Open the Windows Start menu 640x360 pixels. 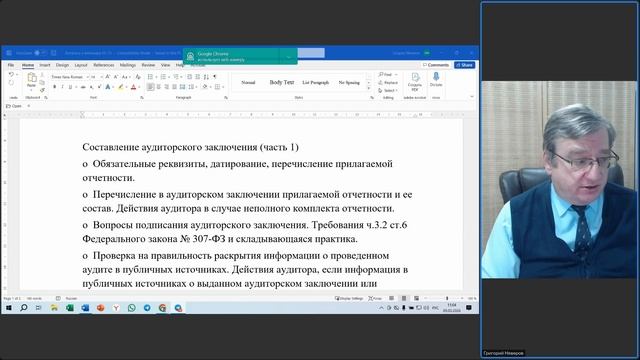tap(9, 308)
